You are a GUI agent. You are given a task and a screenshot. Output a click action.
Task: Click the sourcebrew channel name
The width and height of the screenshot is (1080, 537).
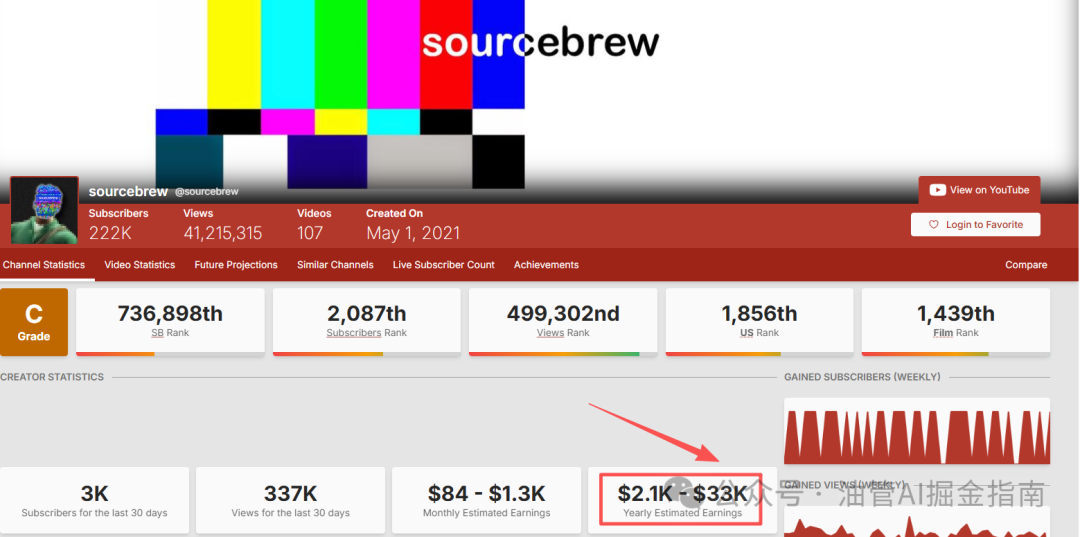point(128,191)
